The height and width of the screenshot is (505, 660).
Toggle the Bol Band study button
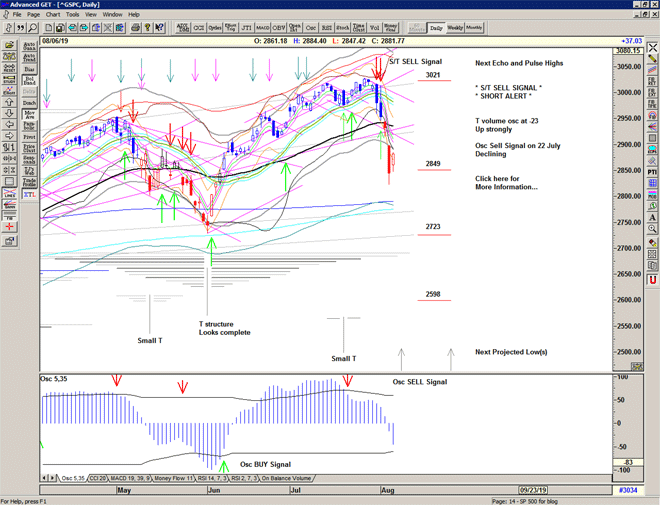29,80
